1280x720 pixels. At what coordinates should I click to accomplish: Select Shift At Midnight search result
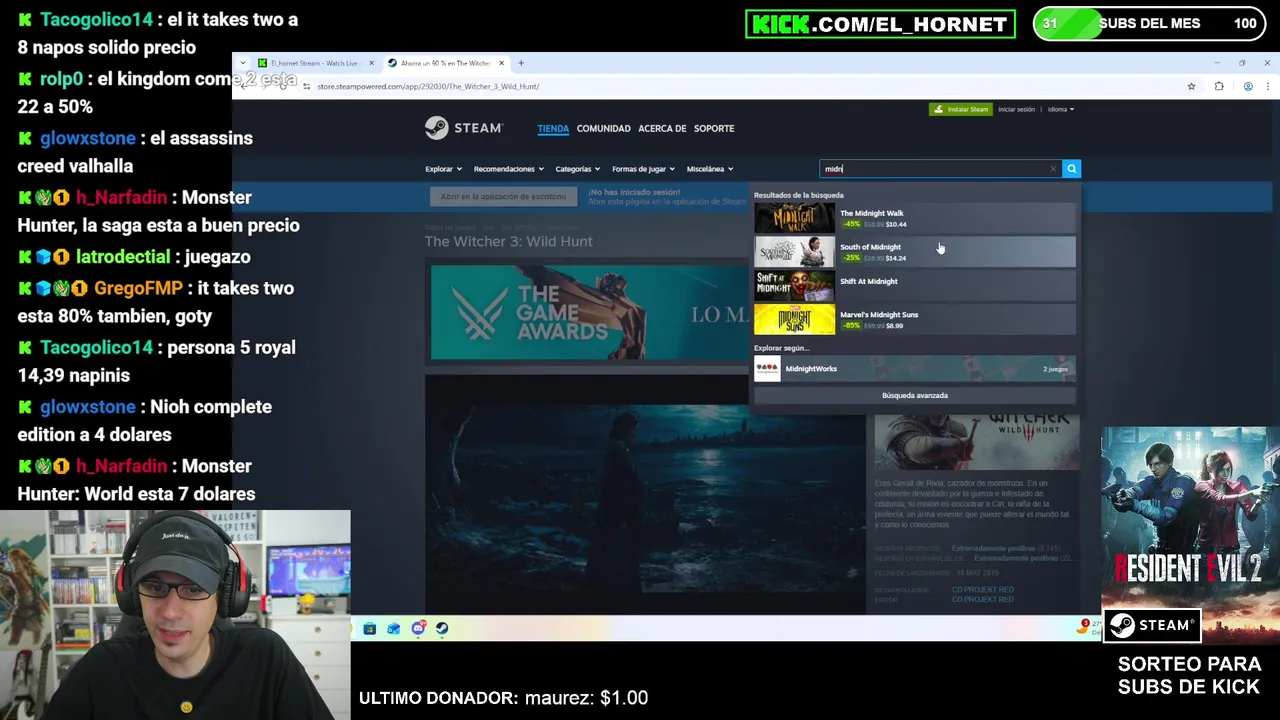pyautogui.click(x=914, y=286)
